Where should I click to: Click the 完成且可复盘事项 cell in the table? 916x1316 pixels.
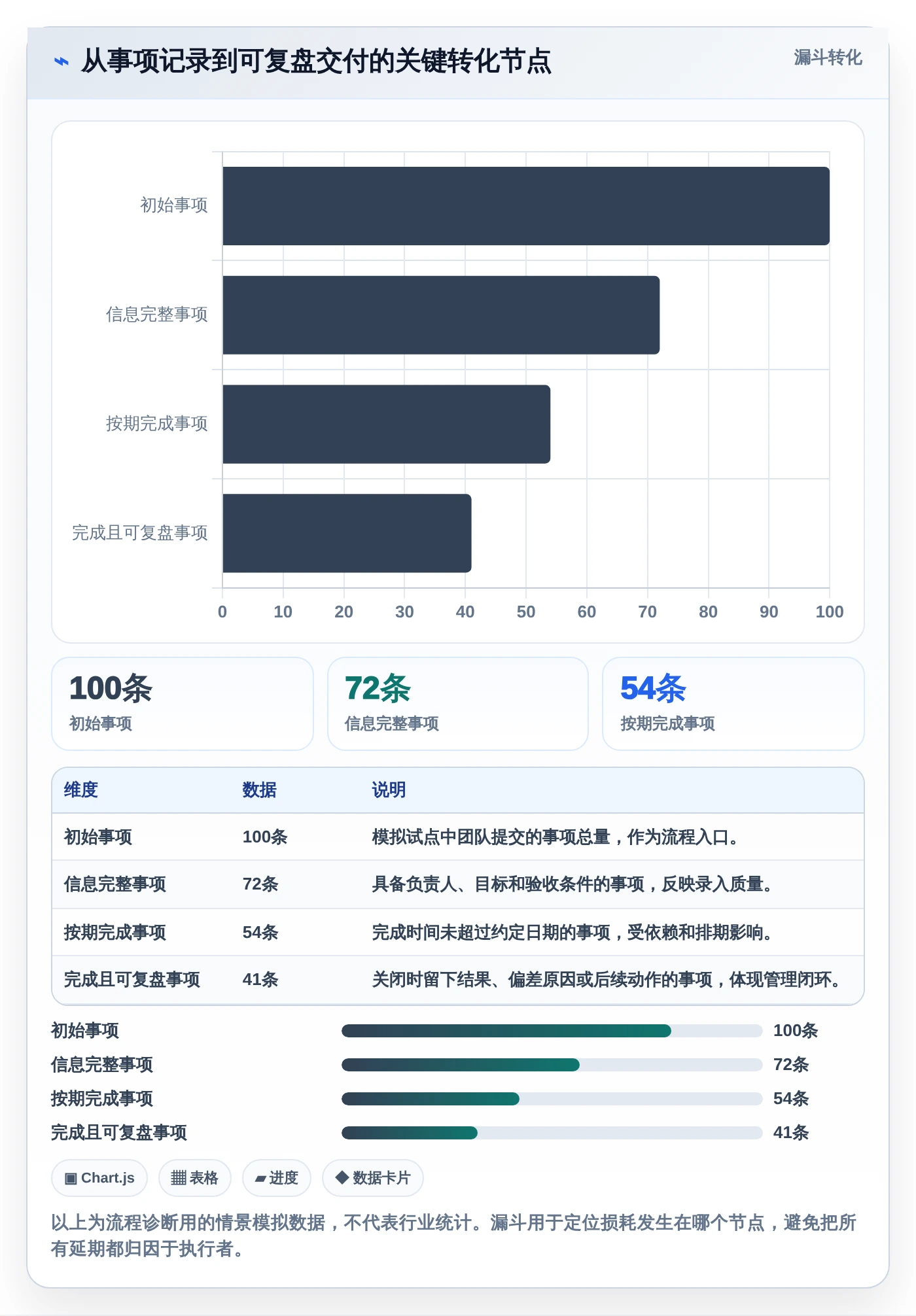[132, 979]
